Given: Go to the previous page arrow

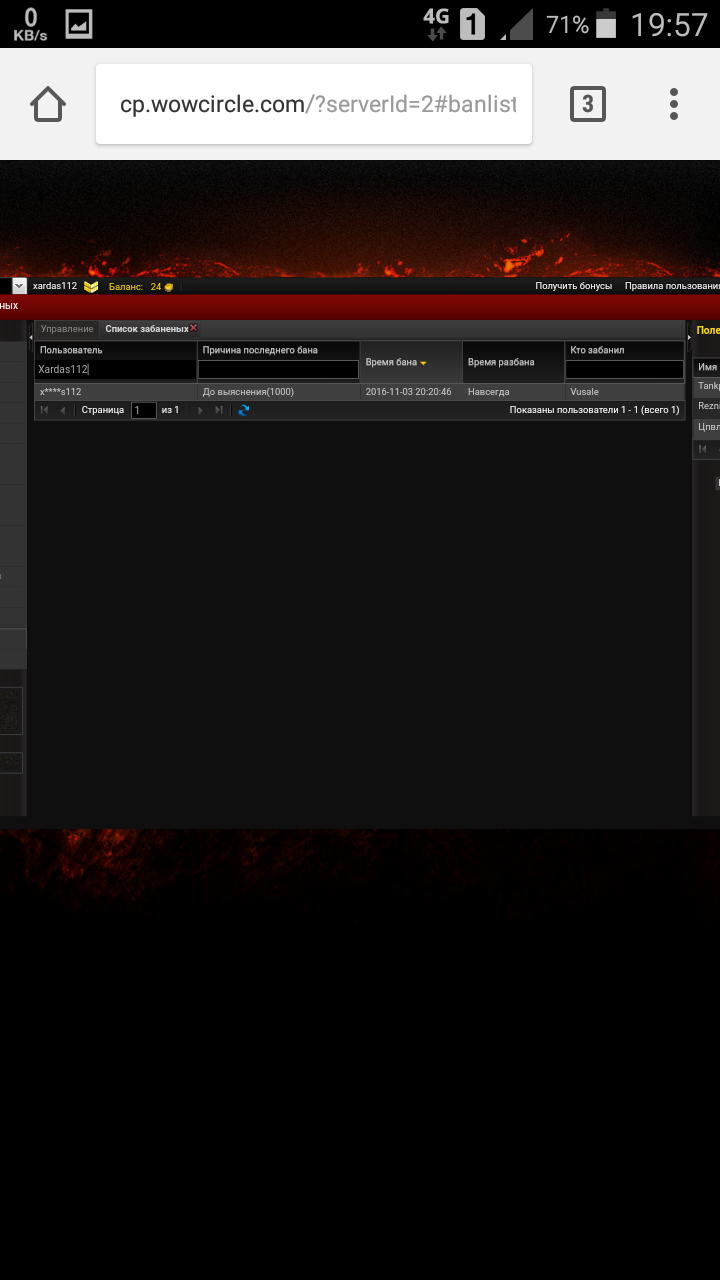Looking at the screenshot, I should tap(63, 410).
